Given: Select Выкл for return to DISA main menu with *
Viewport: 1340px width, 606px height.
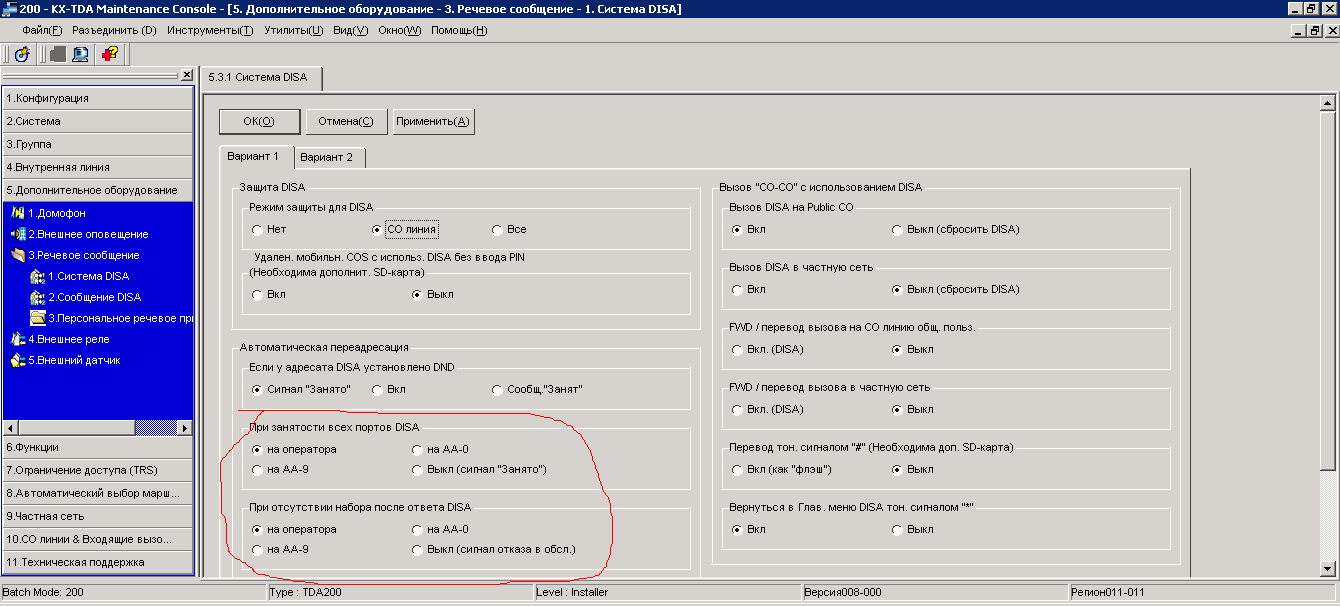Looking at the screenshot, I should 898,529.
